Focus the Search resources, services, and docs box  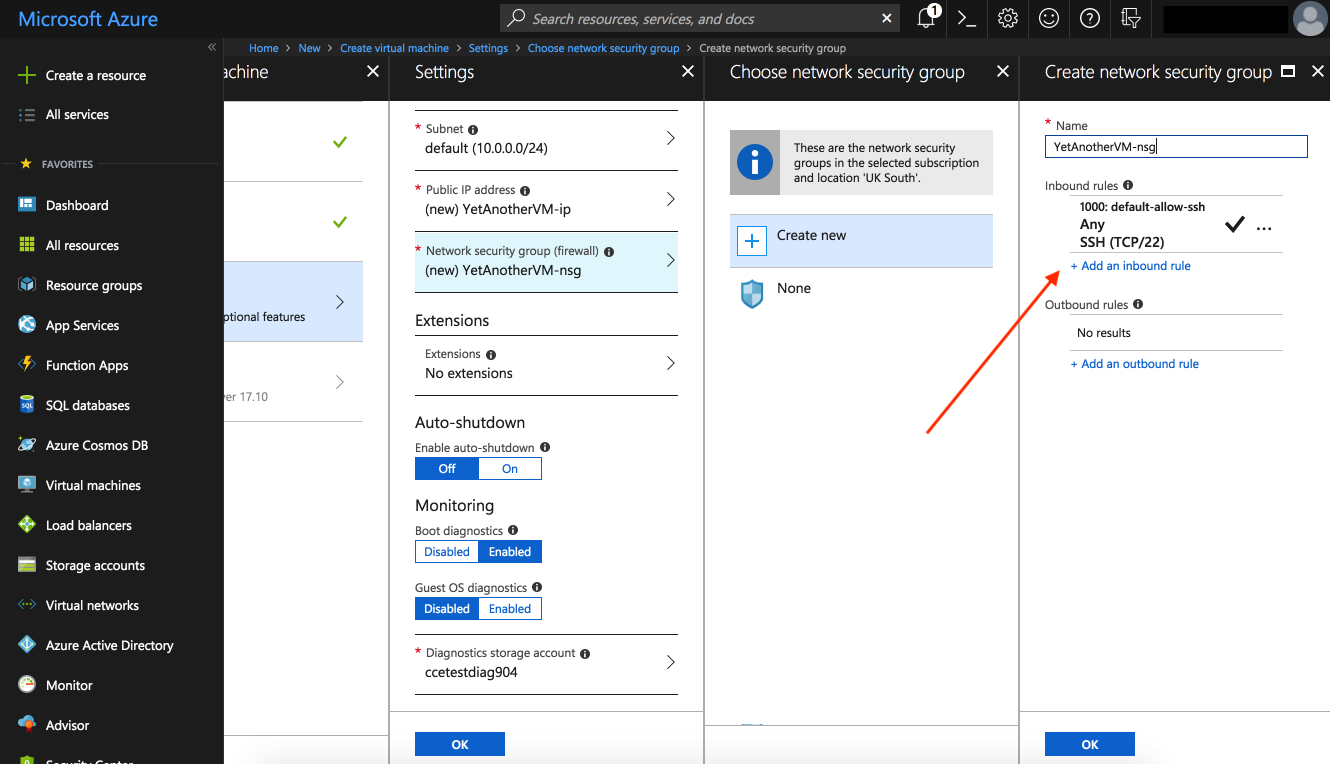700,18
